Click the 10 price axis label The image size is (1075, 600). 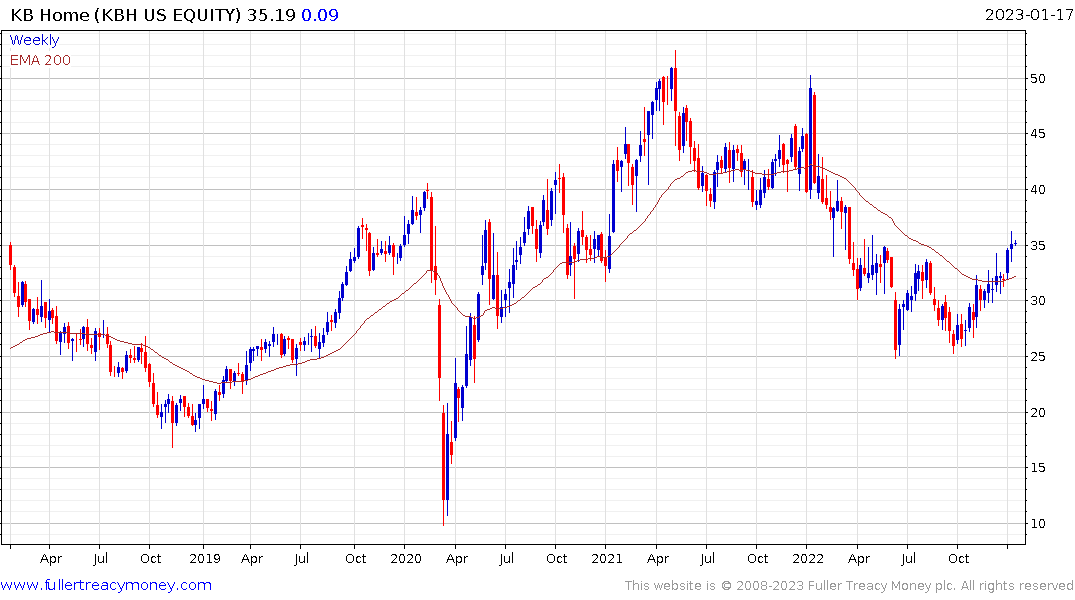pyautogui.click(x=1037, y=524)
